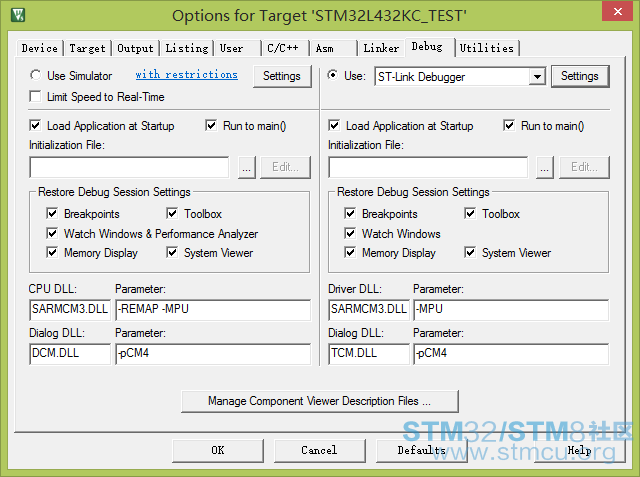Open the Utilities tab
This screenshot has width=640, height=477.
[x=487, y=48]
